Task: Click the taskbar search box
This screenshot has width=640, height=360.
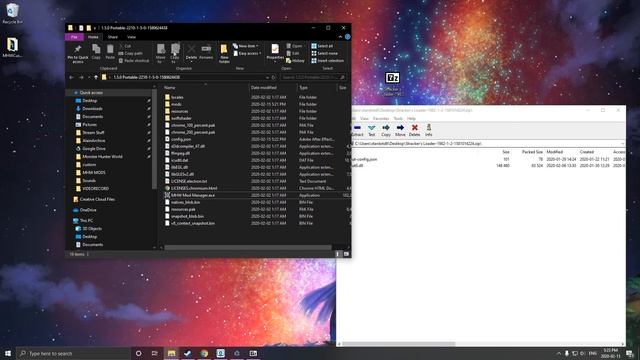Action: 73,353
